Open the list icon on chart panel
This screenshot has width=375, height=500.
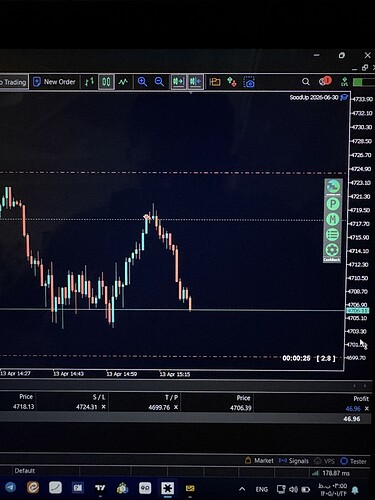[x=333, y=234]
